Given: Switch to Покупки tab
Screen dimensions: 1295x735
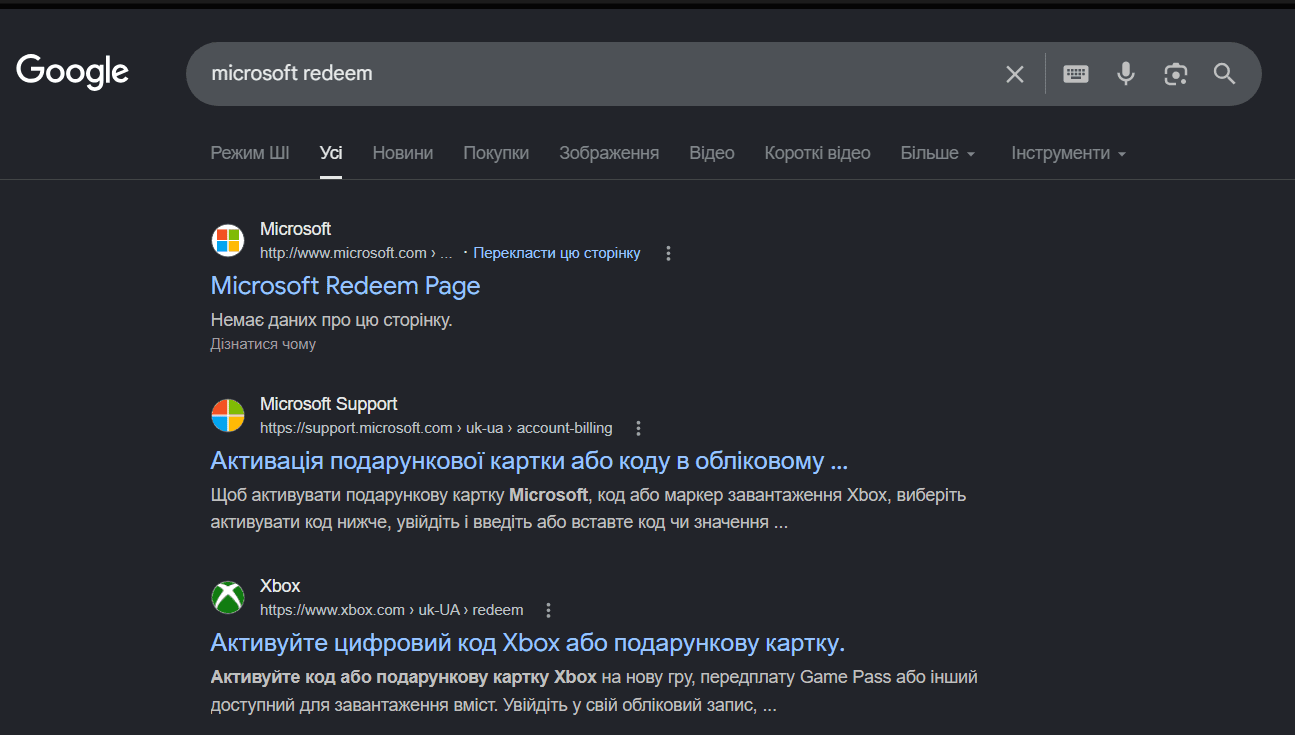Looking at the screenshot, I should (x=496, y=153).
